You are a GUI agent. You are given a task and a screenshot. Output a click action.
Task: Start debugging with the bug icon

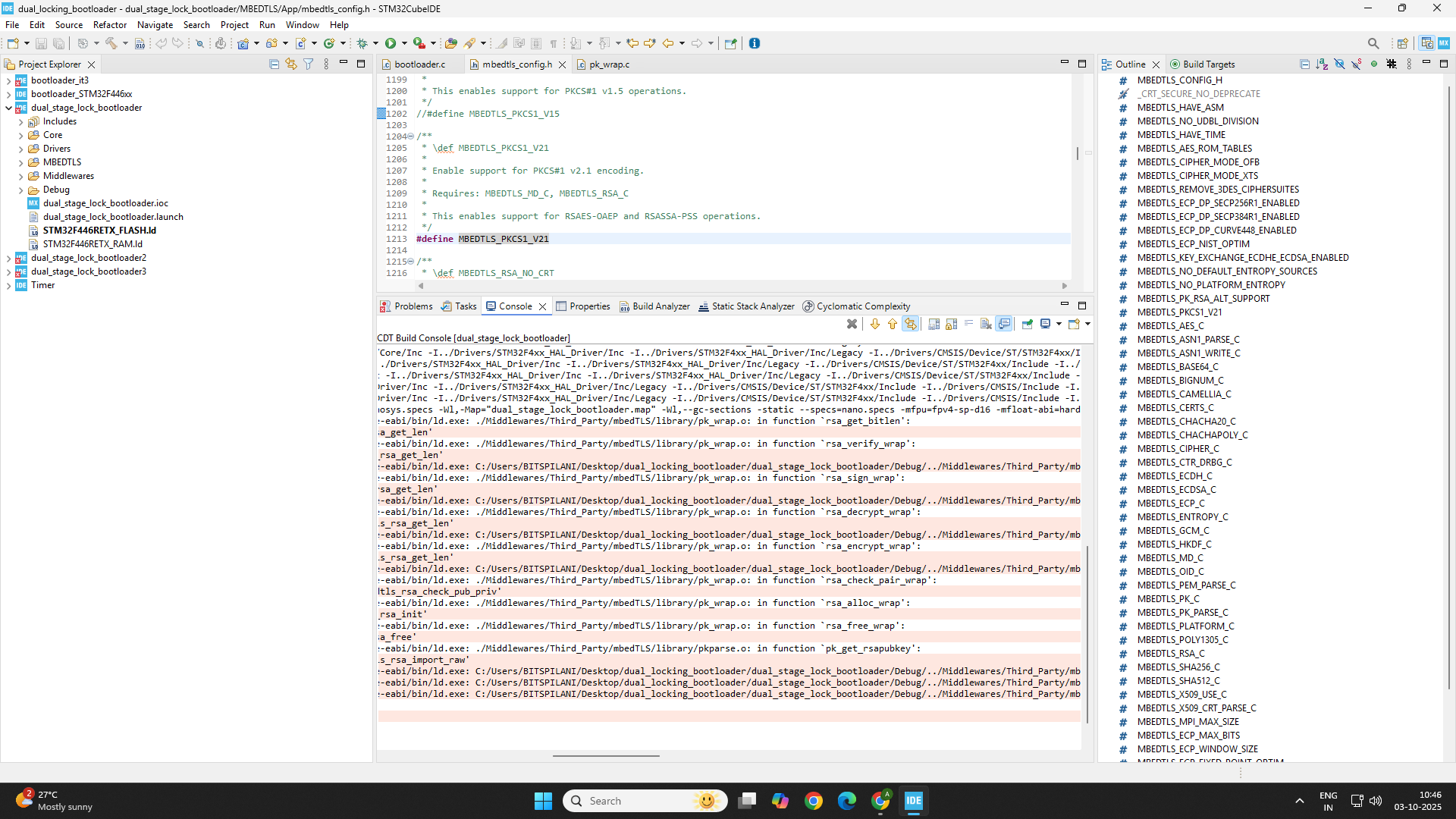(362, 43)
